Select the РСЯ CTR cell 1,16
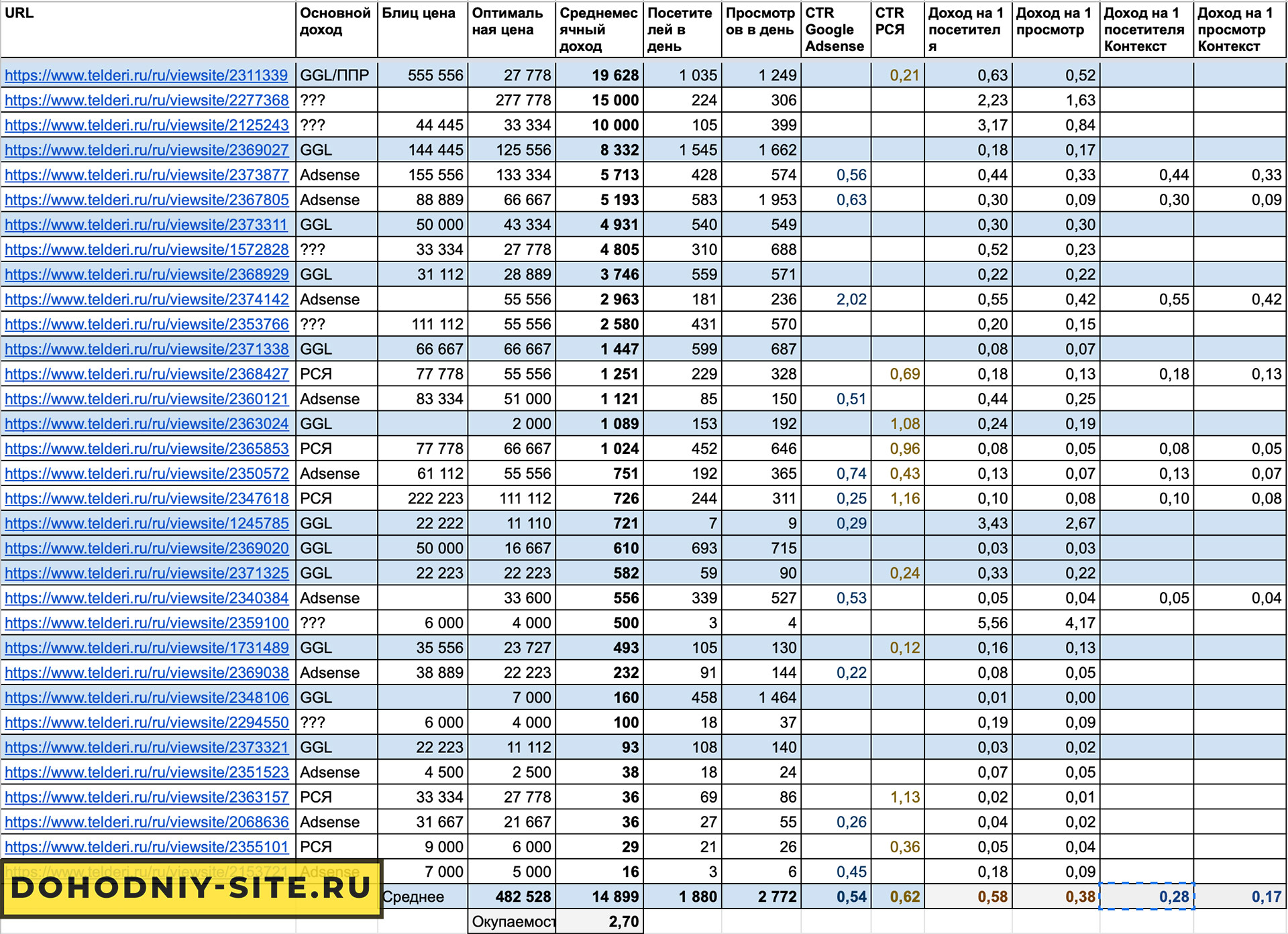The image size is (1288, 934). (898, 498)
